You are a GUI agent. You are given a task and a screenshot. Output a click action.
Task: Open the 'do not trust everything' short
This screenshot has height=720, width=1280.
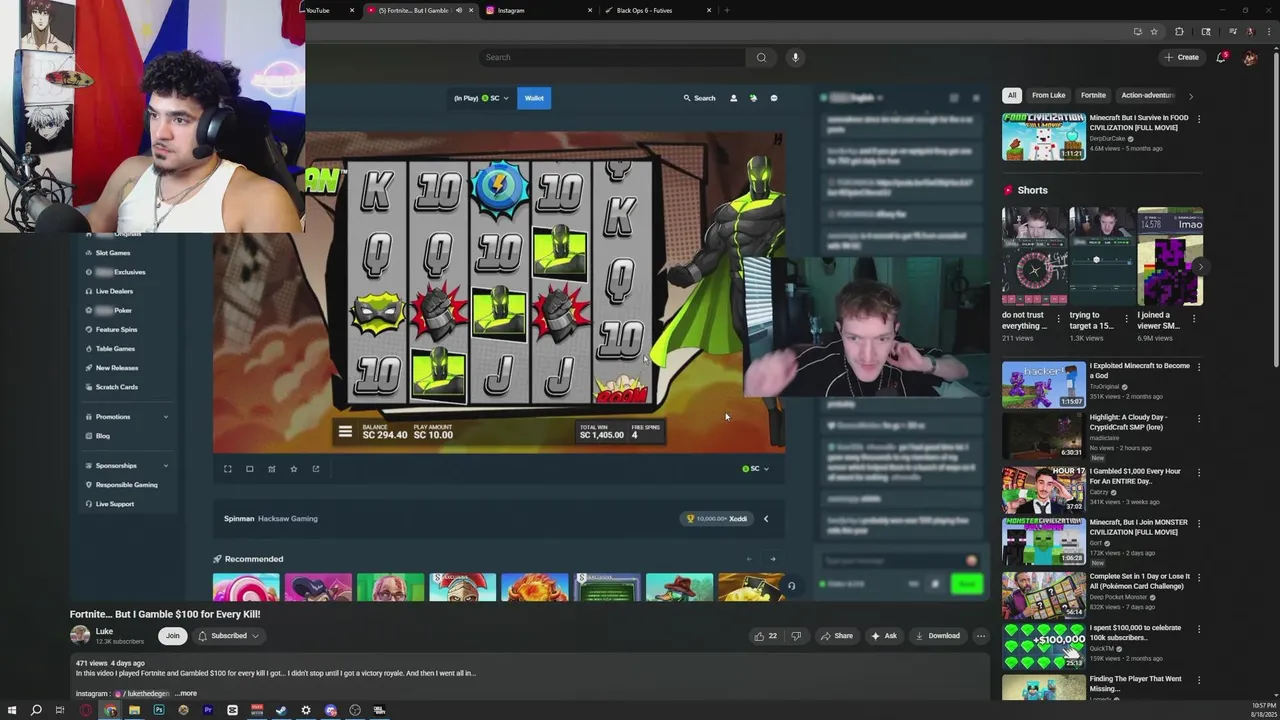pyautogui.click(x=1034, y=256)
